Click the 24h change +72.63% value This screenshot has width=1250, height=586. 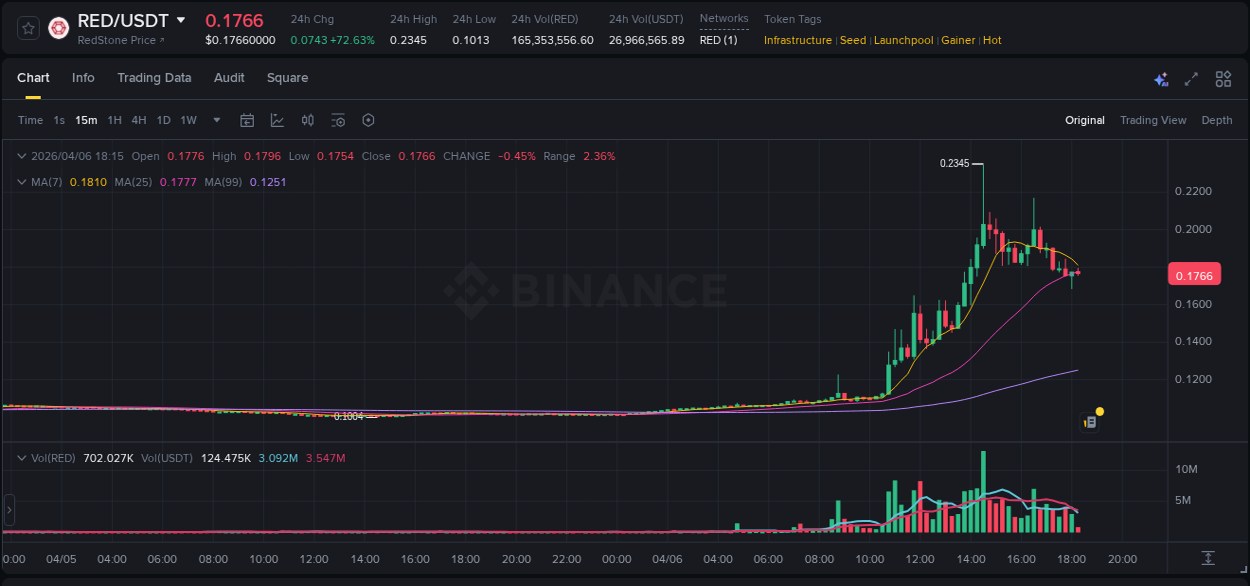352,40
